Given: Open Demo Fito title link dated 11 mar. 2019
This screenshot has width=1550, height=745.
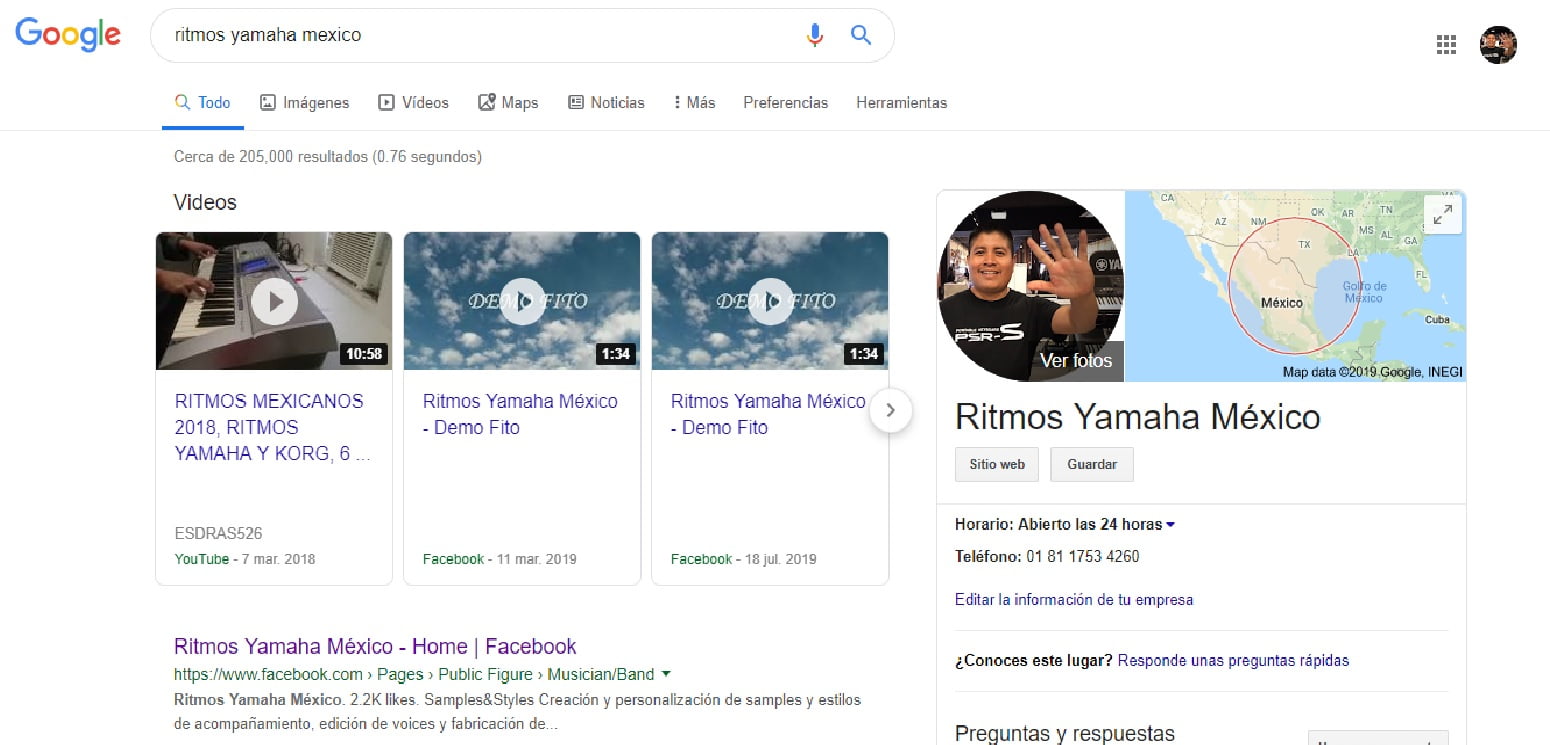Looking at the screenshot, I should tap(520, 414).
